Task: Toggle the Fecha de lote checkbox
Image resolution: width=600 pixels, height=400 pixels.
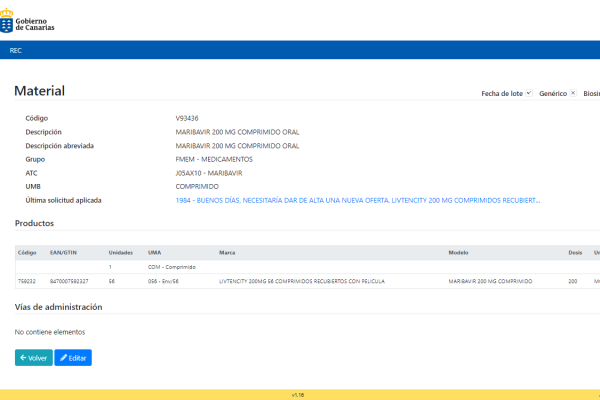Action: click(x=528, y=93)
